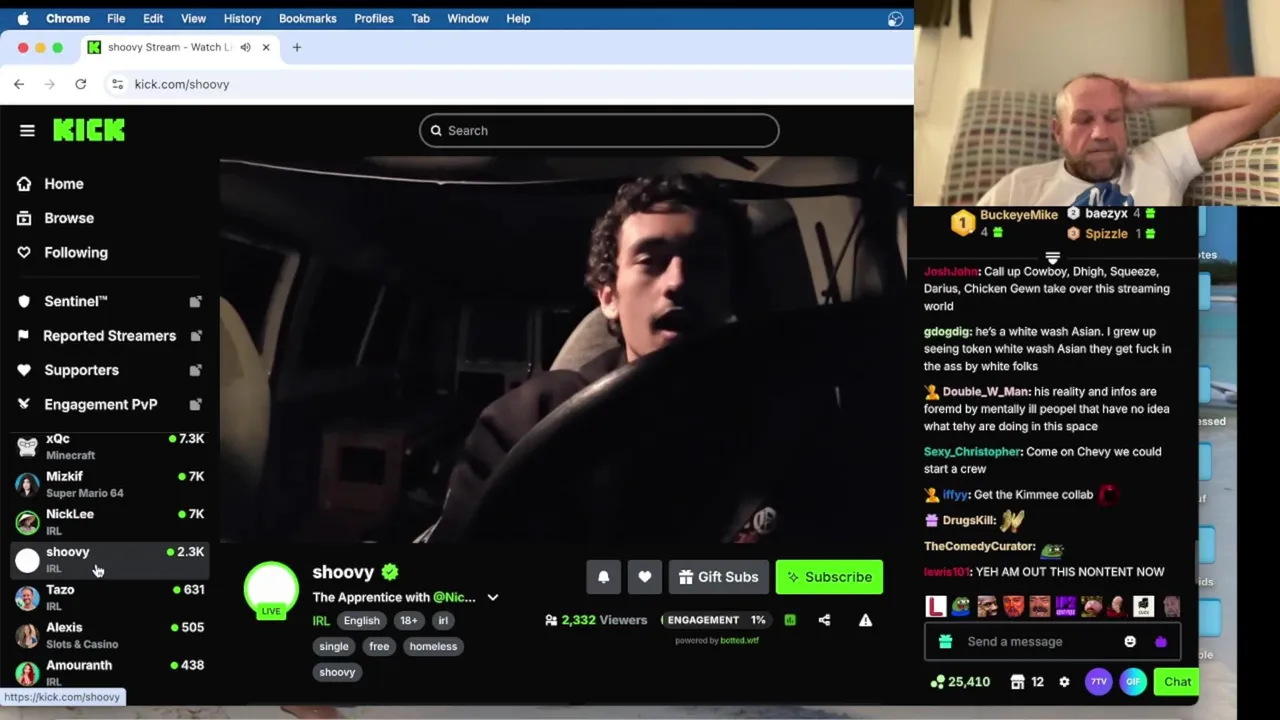Open Reported Streamers entry
This screenshot has height=720, width=1280.
pos(109,336)
